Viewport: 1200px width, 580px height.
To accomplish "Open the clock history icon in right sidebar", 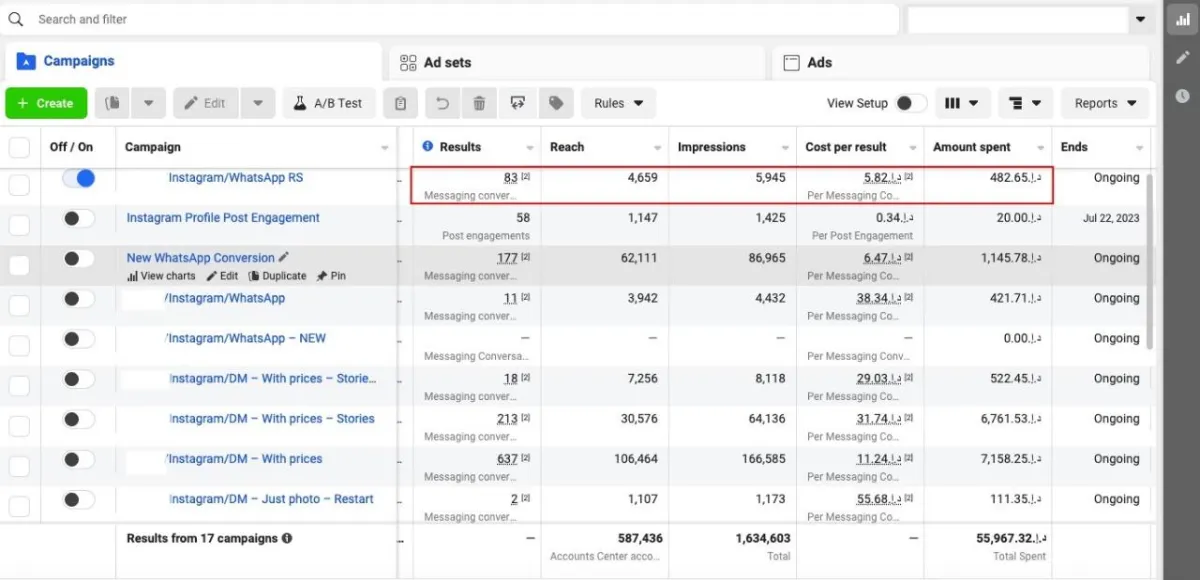I will pyautogui.click(x=1183, y=96).
